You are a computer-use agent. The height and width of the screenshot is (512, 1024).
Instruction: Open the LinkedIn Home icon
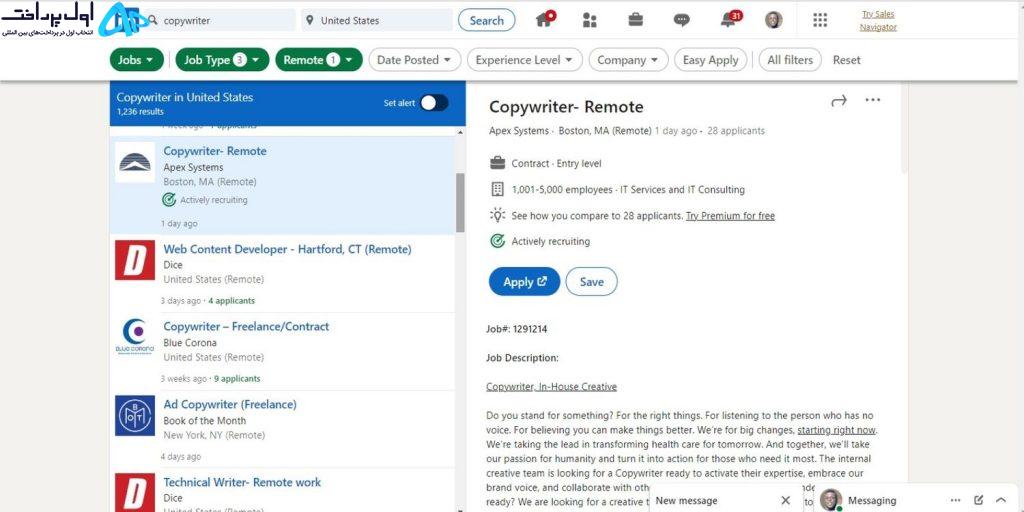click(x=545, y=20)
